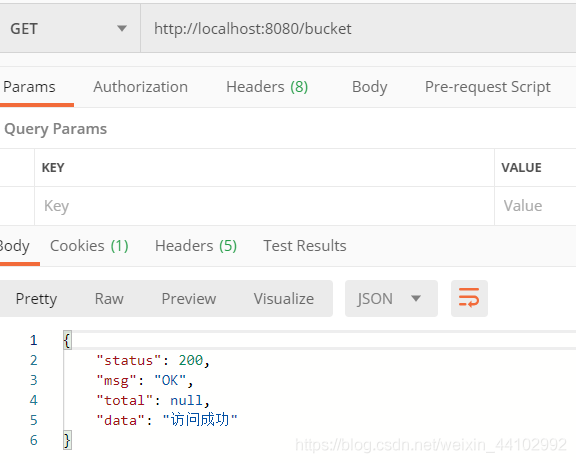Open the response Headers (5) tab
The height and width of the screenshot is (463, 576).
coord(196,246)
